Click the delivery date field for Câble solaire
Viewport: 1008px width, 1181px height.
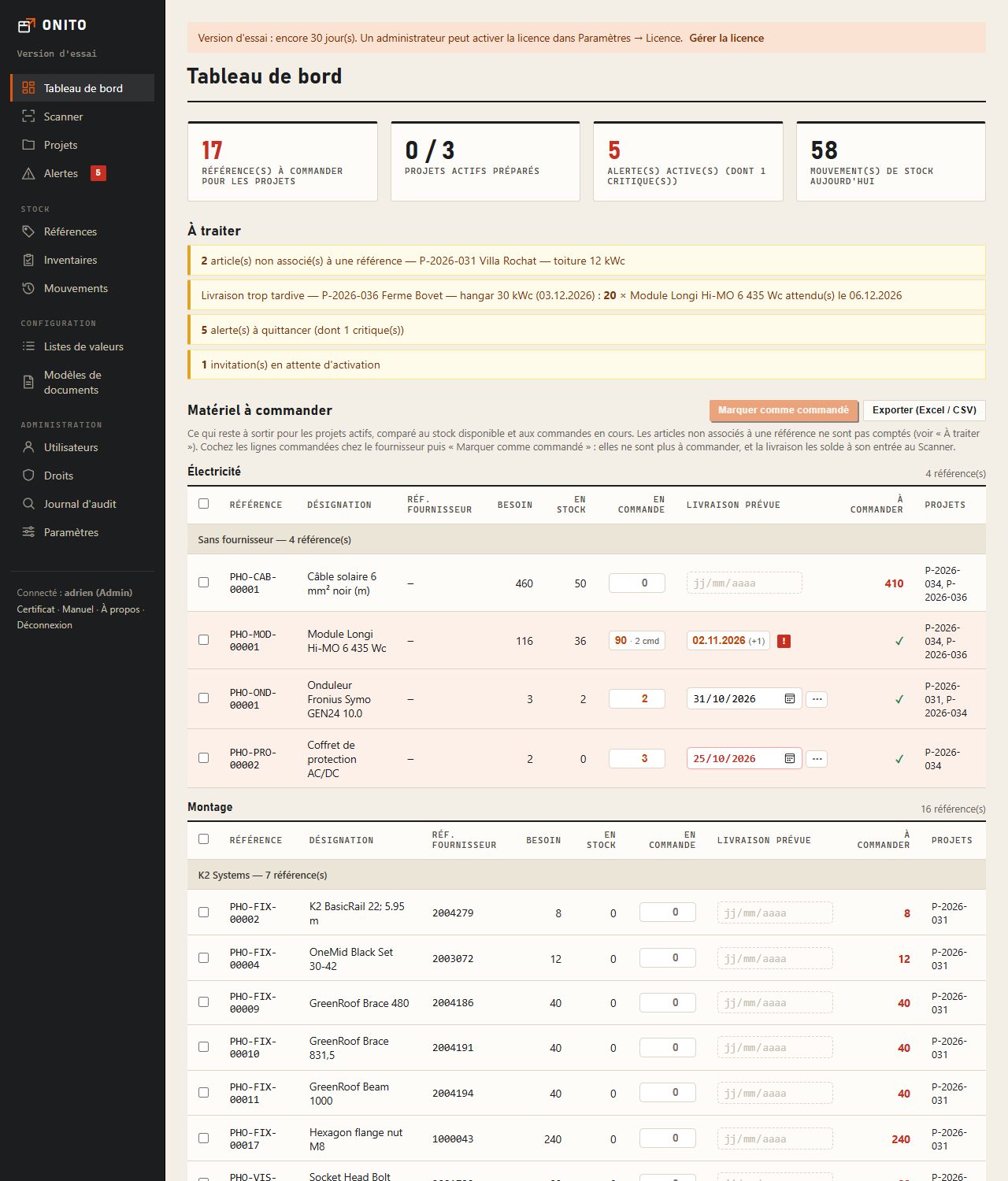pyautogui.click(x=744, y=583)
